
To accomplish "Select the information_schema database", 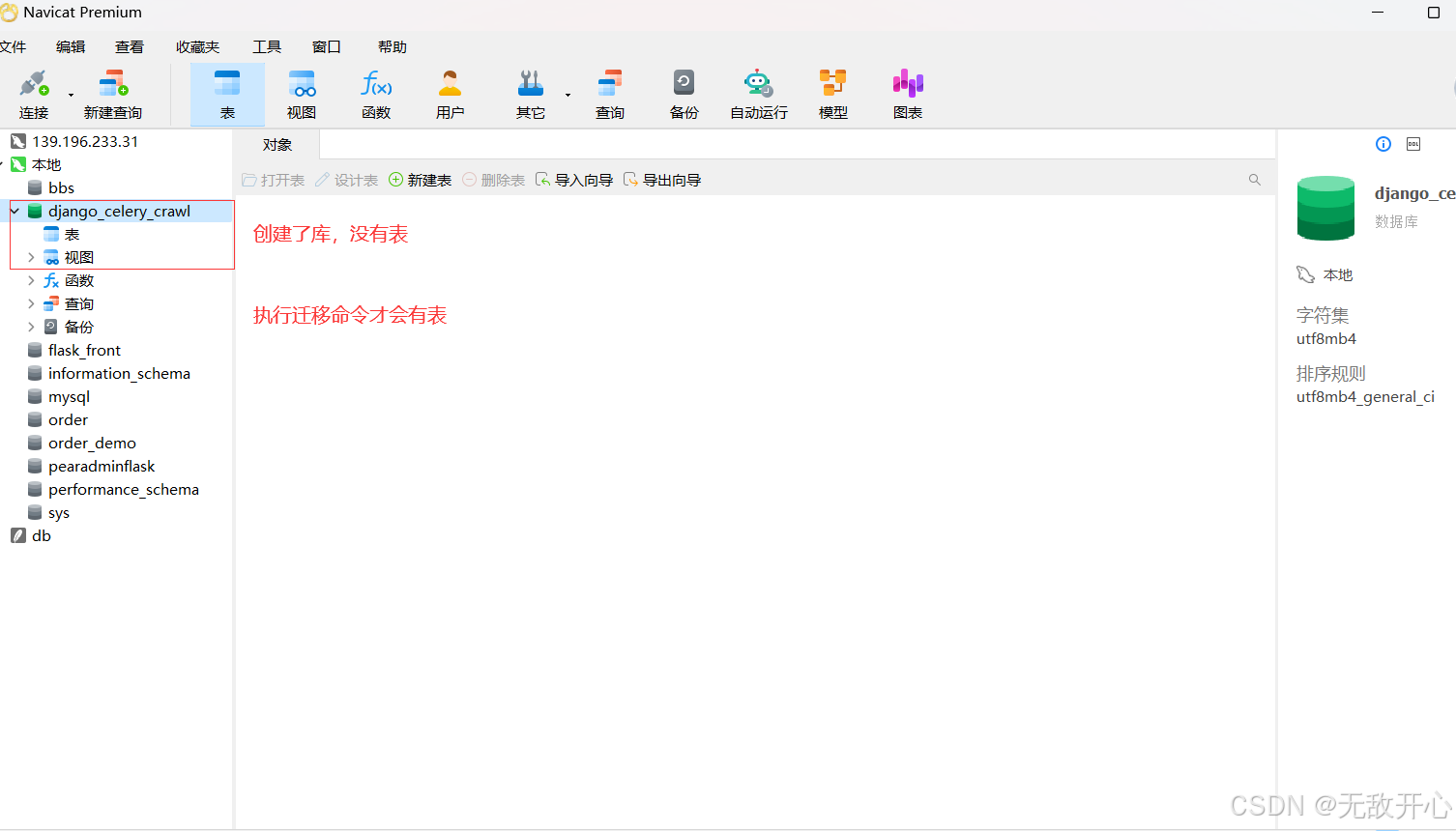I will point(119,373).
